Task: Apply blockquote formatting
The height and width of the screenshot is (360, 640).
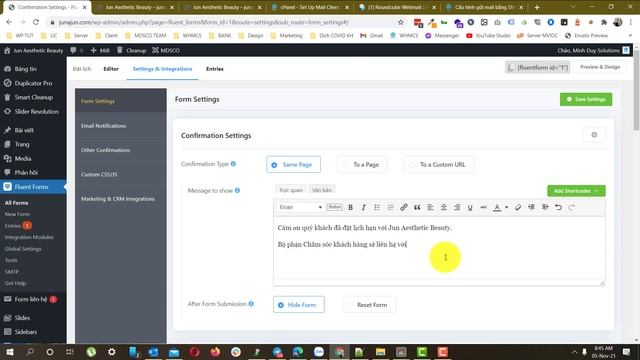Action: tap(417, 207)
